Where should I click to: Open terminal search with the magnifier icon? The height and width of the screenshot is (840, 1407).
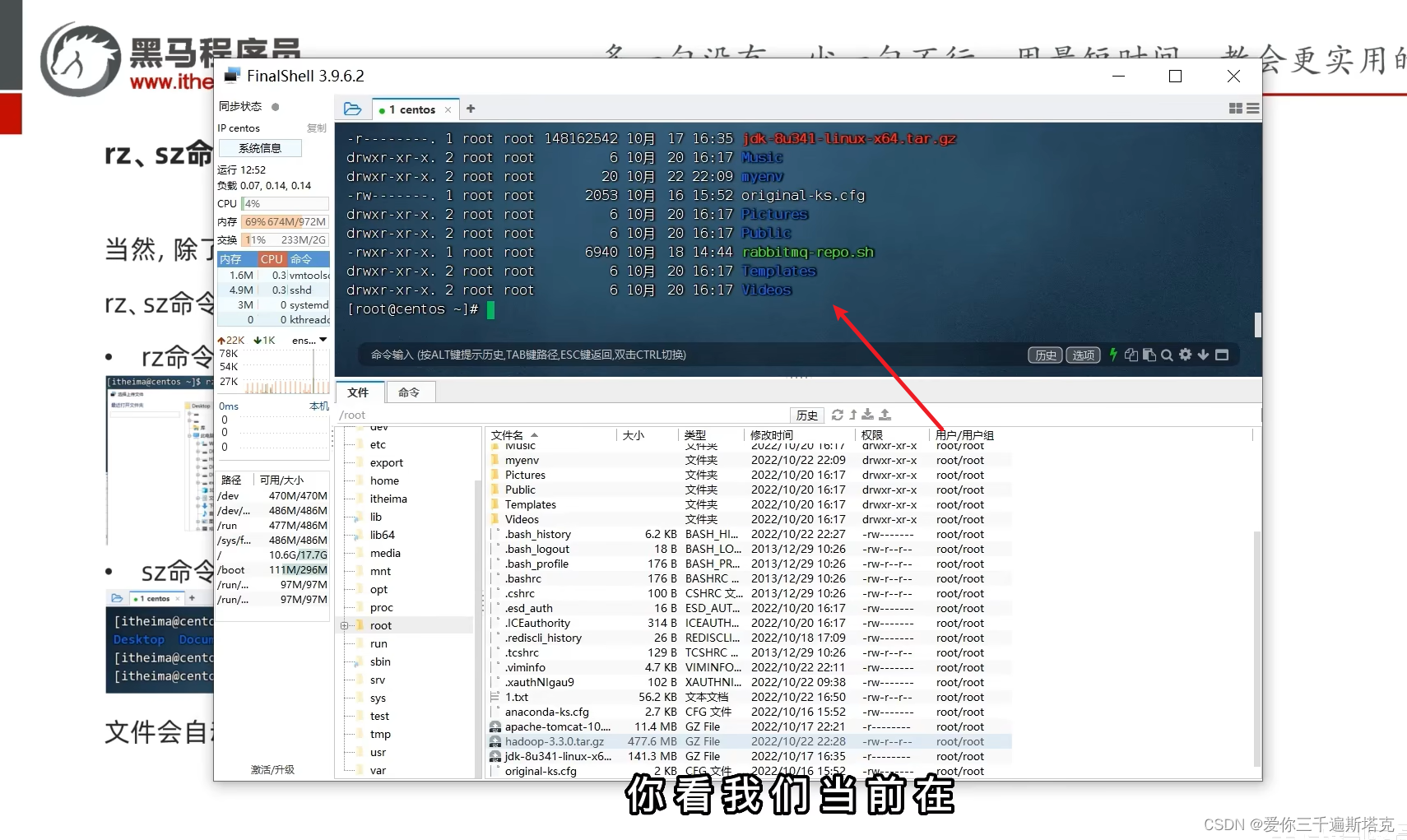click(1168, 355)
